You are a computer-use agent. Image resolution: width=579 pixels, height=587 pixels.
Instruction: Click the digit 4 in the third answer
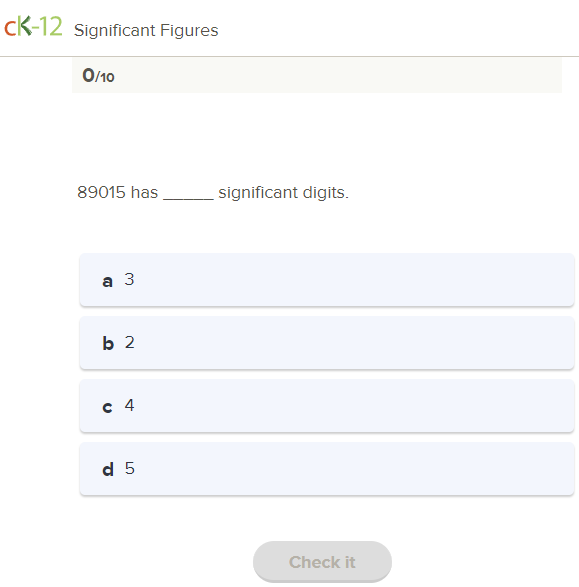click(x=129, y=405)
